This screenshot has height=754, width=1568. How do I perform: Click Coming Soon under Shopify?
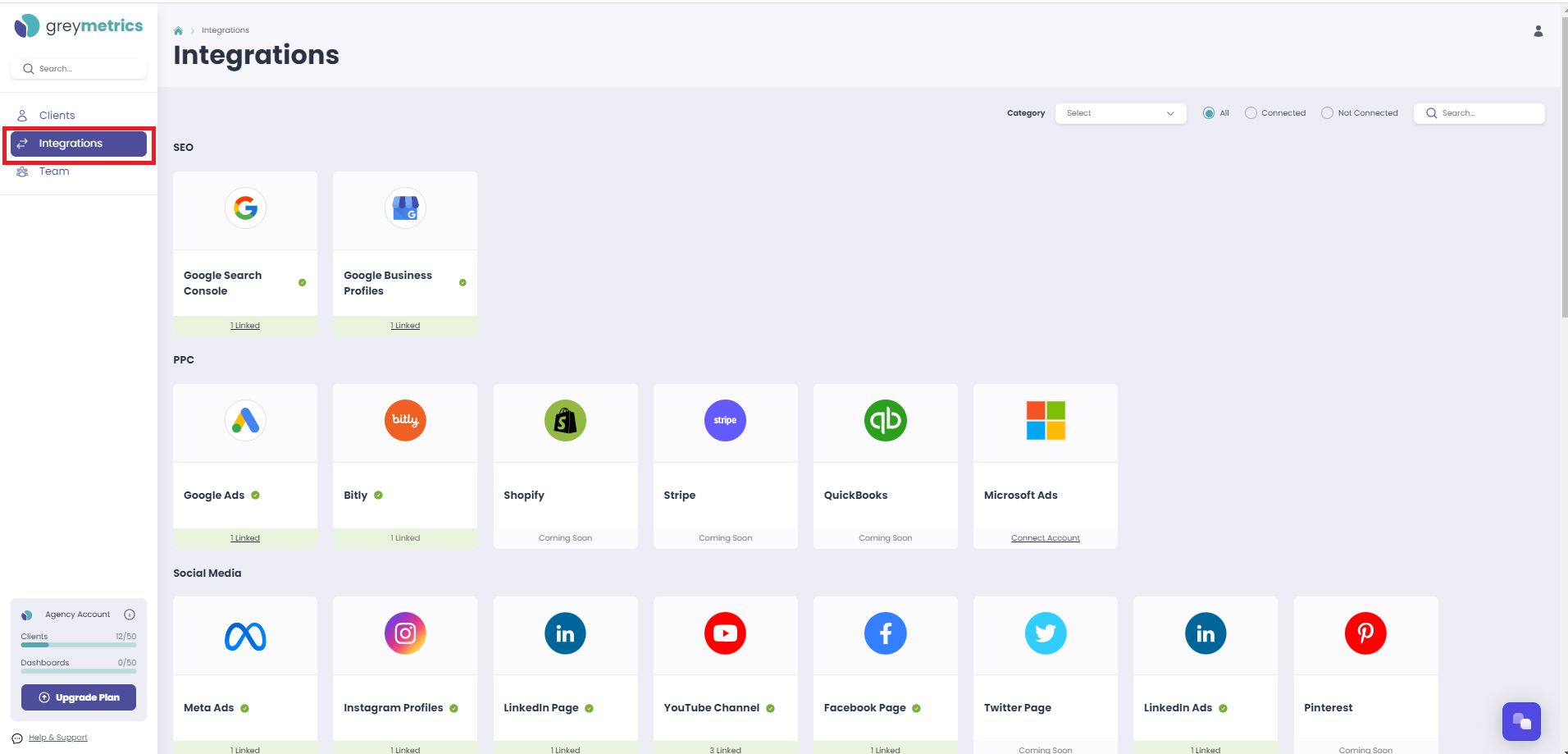pos(565,538)
